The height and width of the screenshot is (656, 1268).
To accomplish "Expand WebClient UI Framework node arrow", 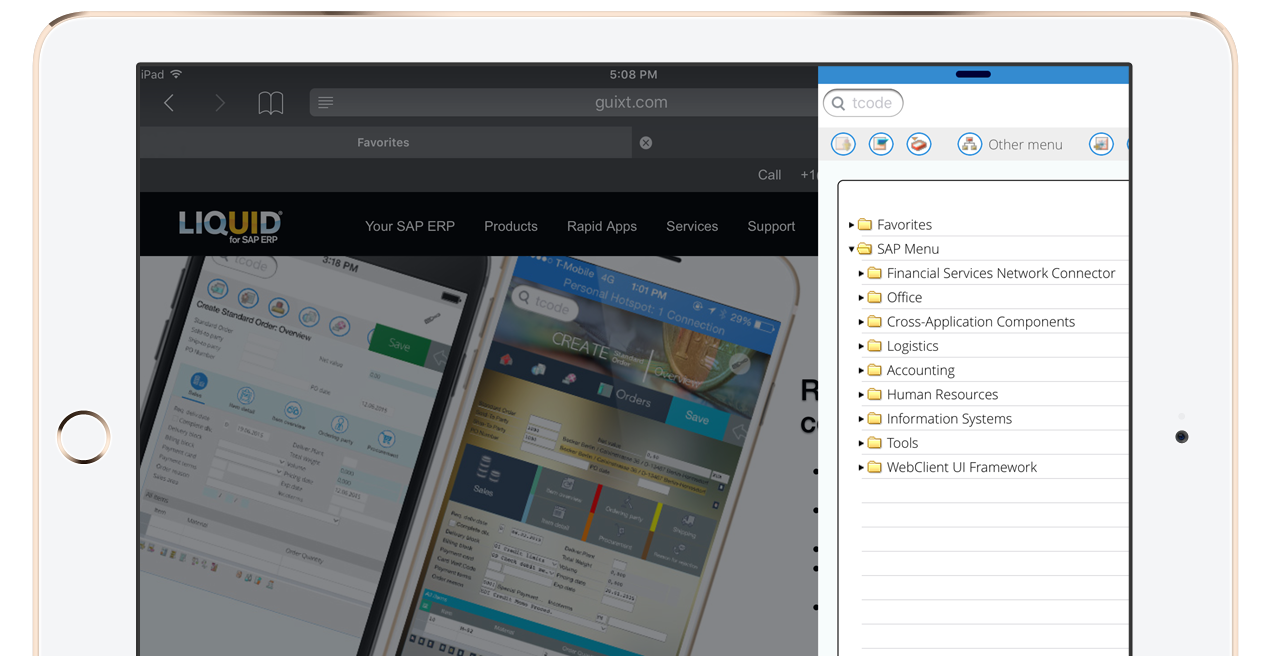I will click(x=862, y=467).
